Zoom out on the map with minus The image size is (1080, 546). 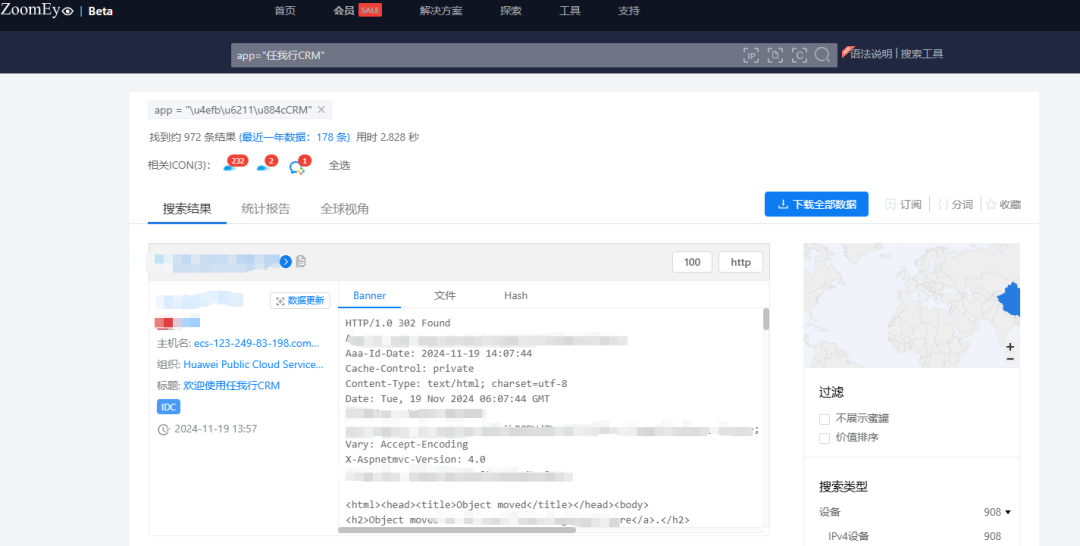tap(1010, 359)
